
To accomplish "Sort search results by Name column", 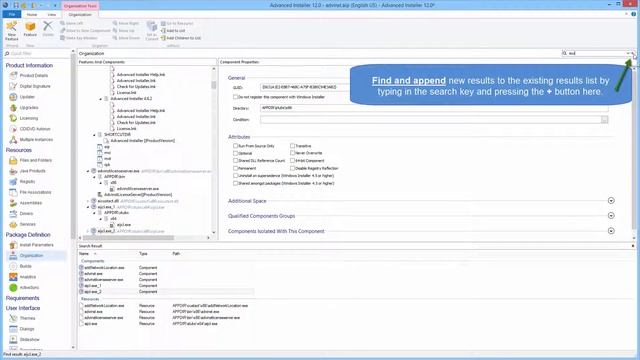I will coord(84,253).
